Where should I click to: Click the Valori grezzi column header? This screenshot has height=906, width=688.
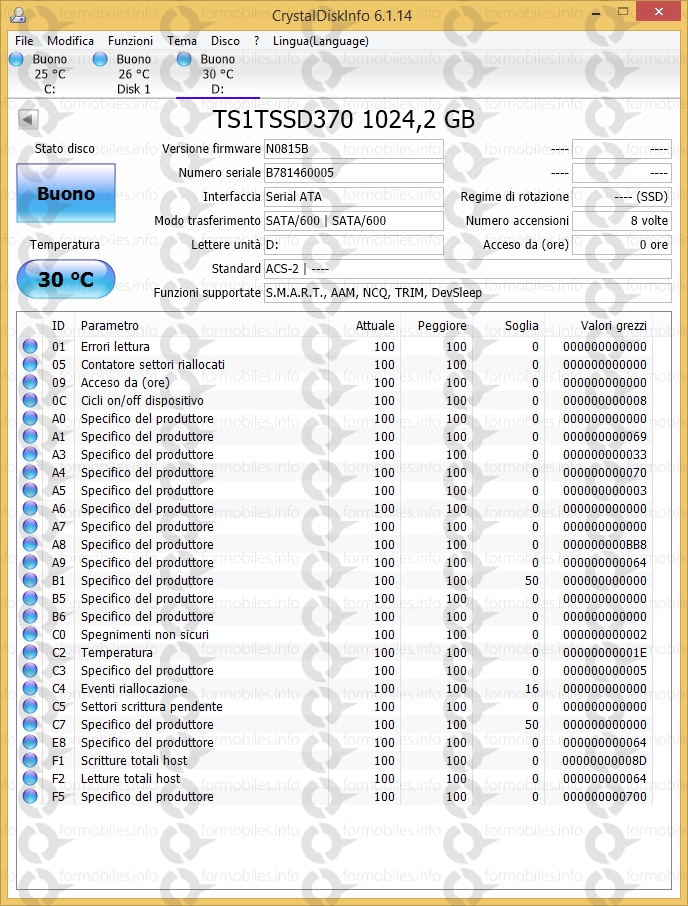pos(613,326)
